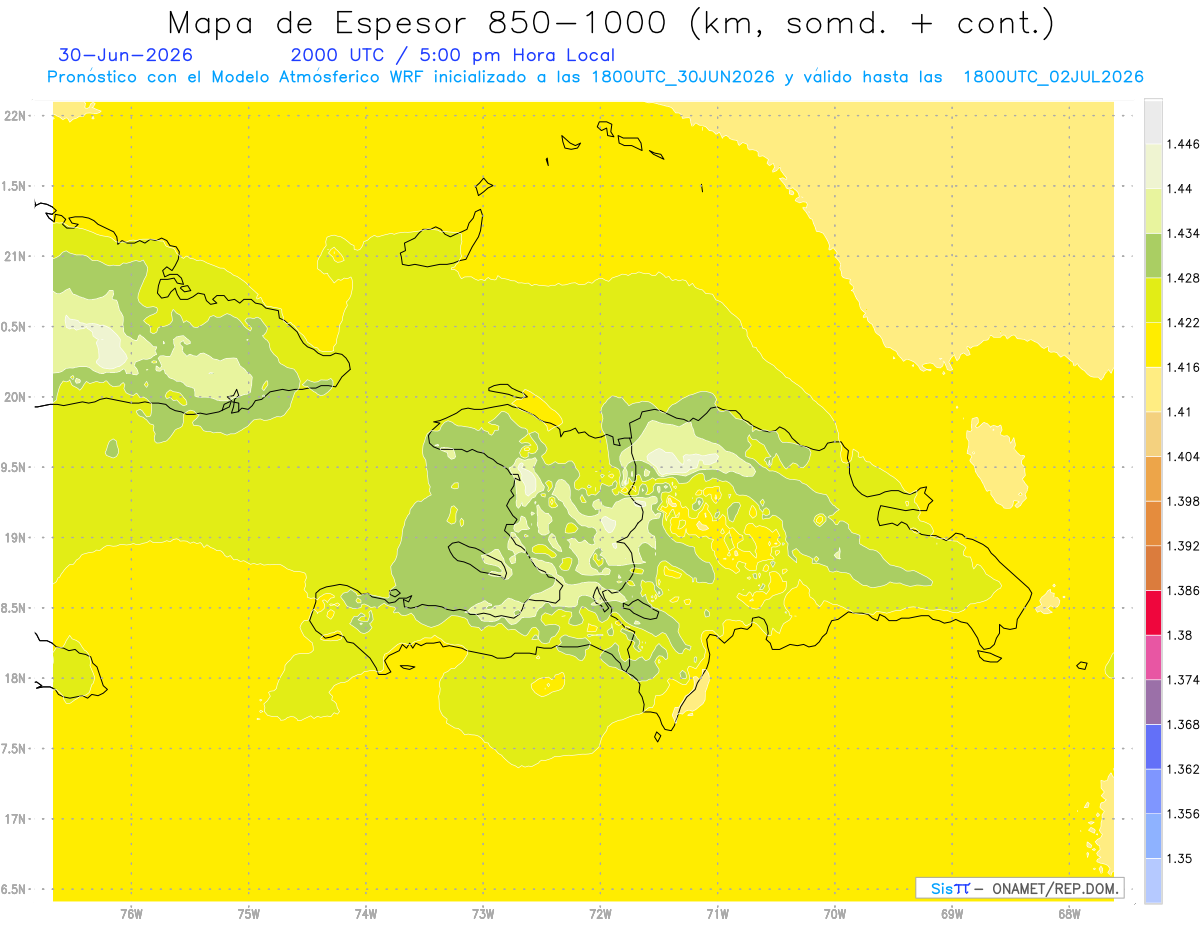Click legend value '1.392'

click(1183, 546)
